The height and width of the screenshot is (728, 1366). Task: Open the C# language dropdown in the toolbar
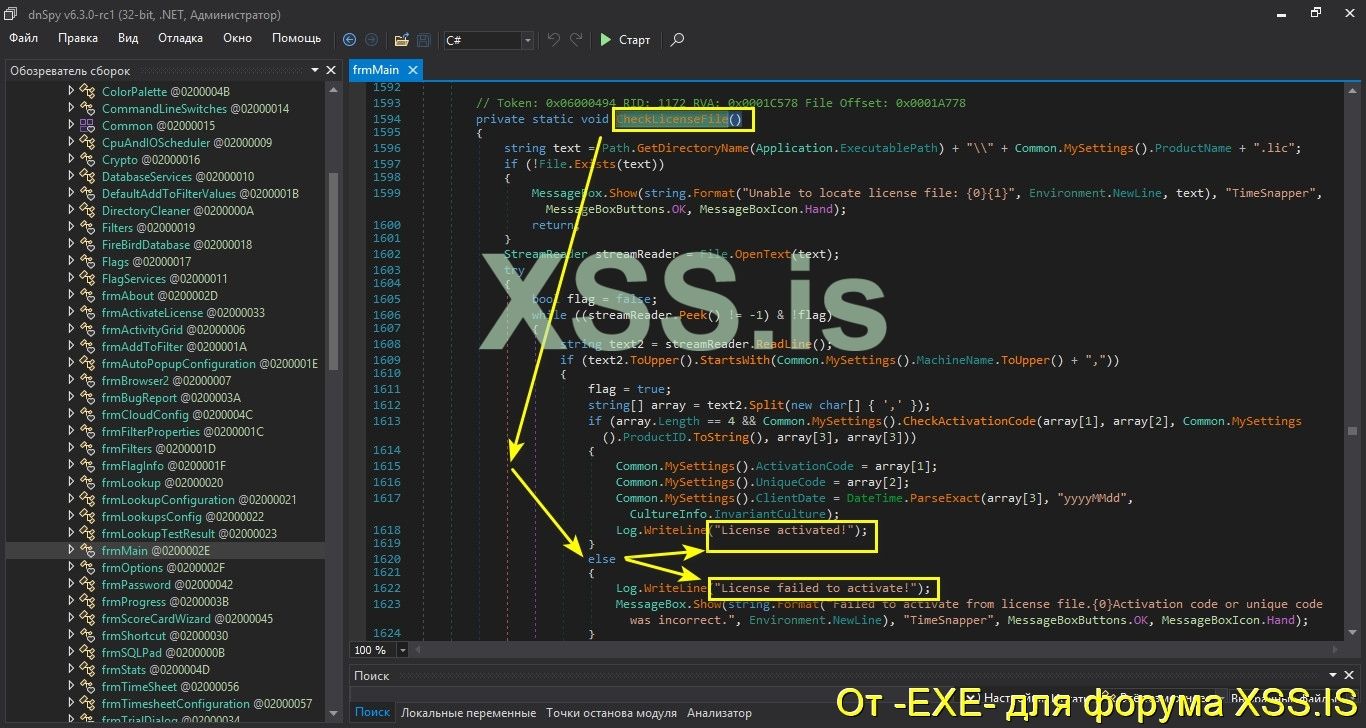coord(527,40)
